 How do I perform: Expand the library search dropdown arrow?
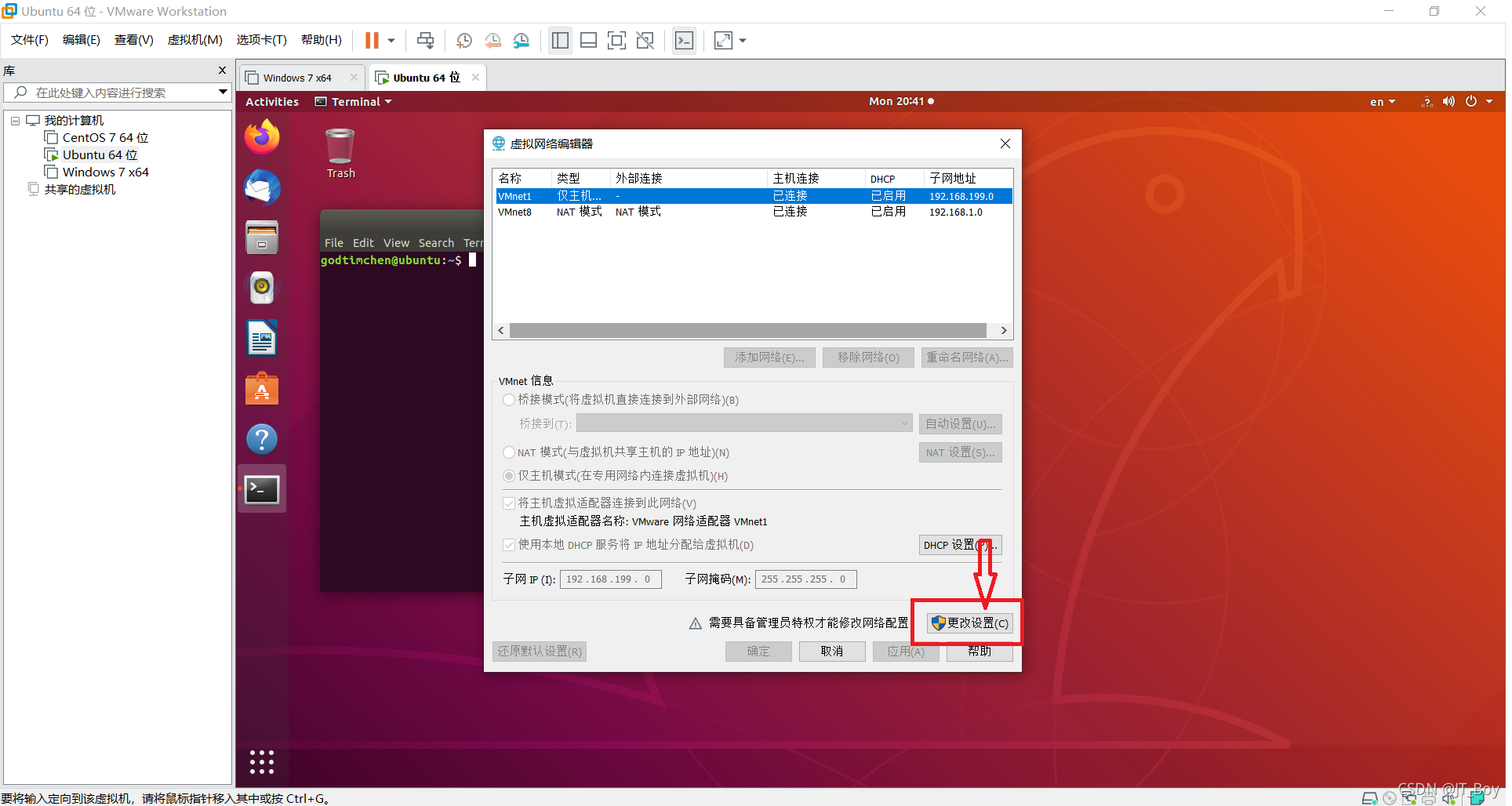coord(223,93)
